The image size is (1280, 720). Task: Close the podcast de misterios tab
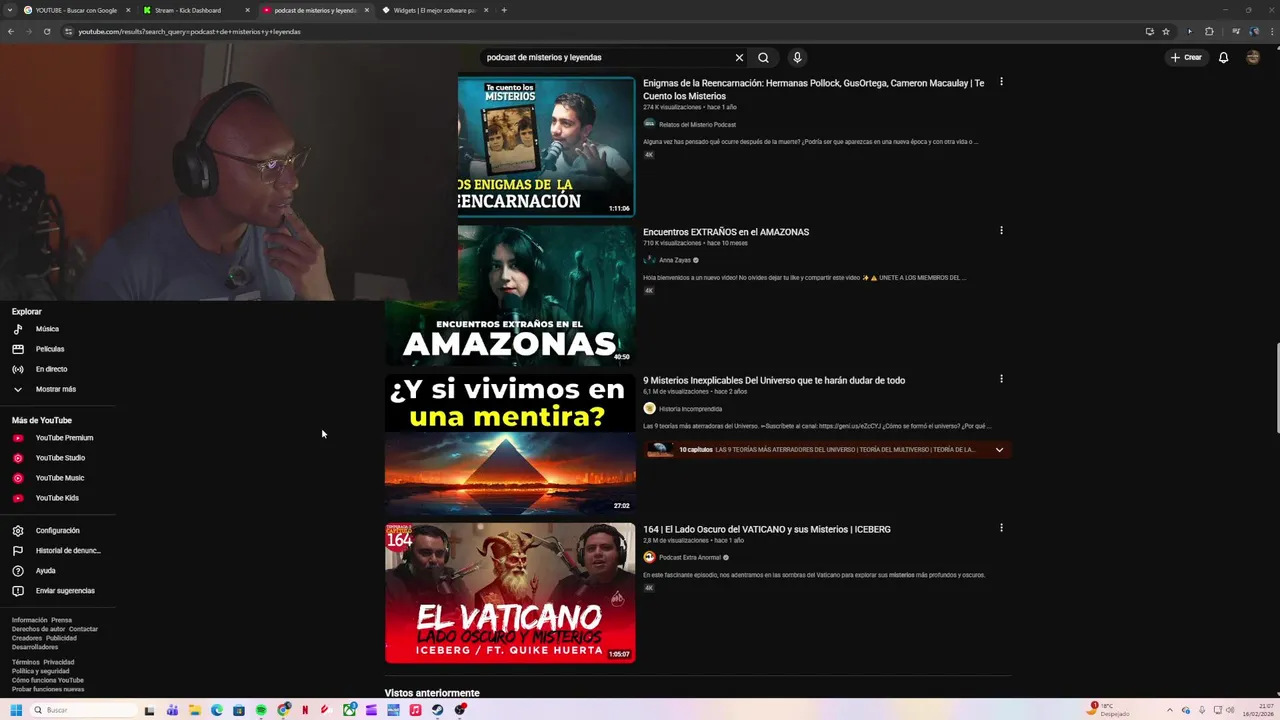[367, 10]
